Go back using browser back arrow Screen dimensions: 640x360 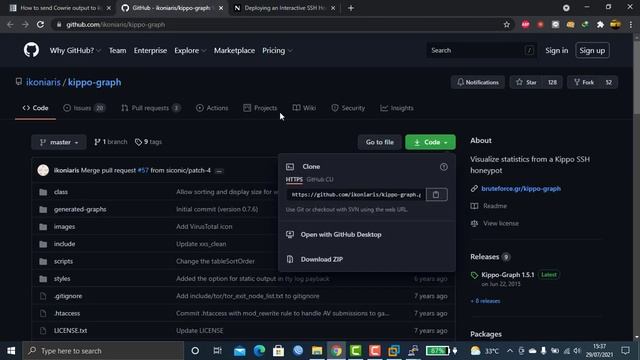pos(10,24)
